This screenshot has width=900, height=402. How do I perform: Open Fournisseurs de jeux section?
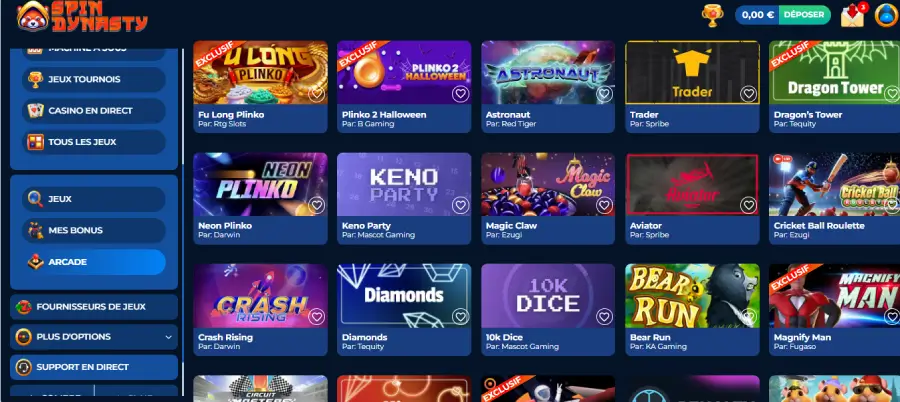tap(94, 307)
